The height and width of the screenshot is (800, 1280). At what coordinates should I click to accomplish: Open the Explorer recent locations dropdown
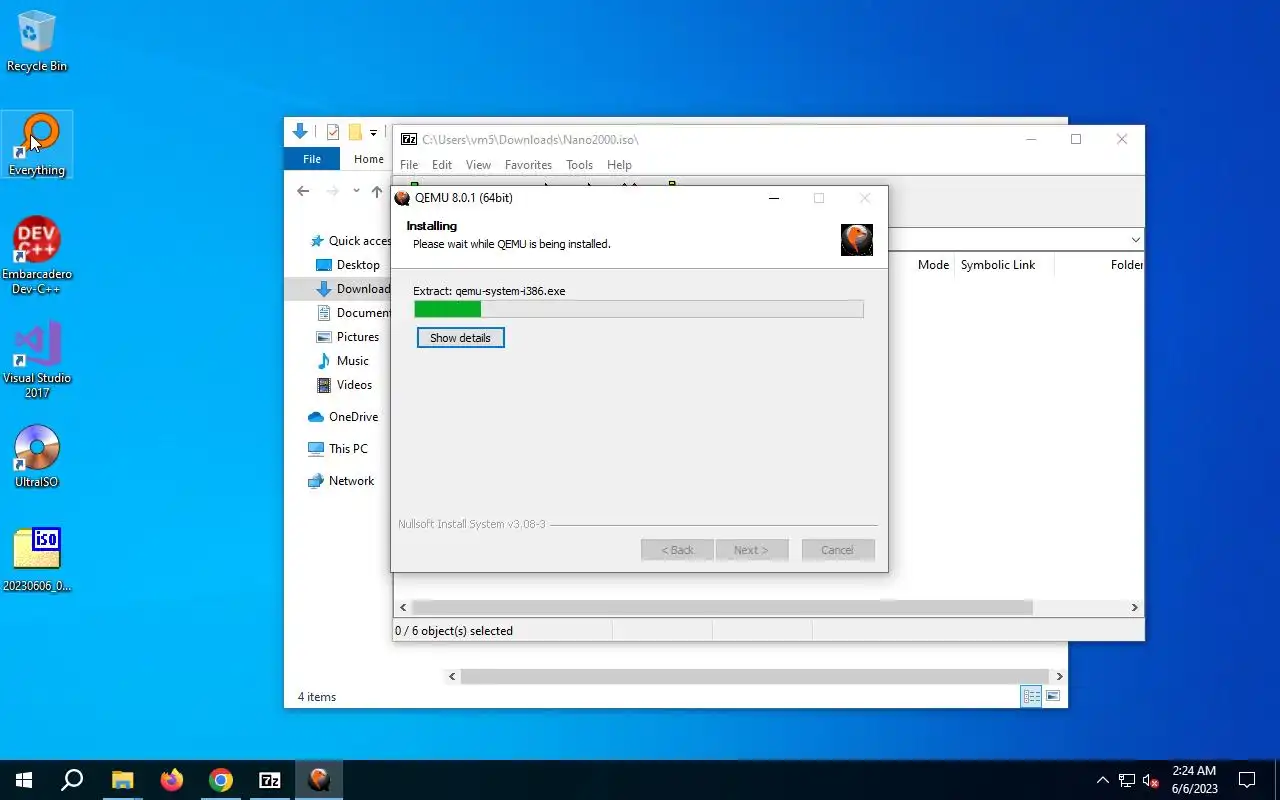pyautogui.click(x=356, y=191)
